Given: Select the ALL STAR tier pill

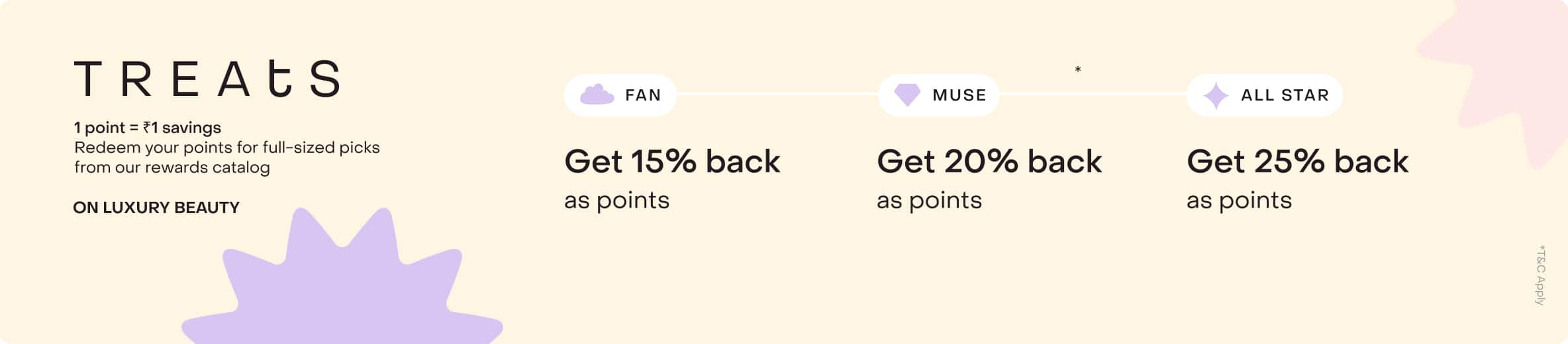Looking at the screenshot, I should point(1264,95).
